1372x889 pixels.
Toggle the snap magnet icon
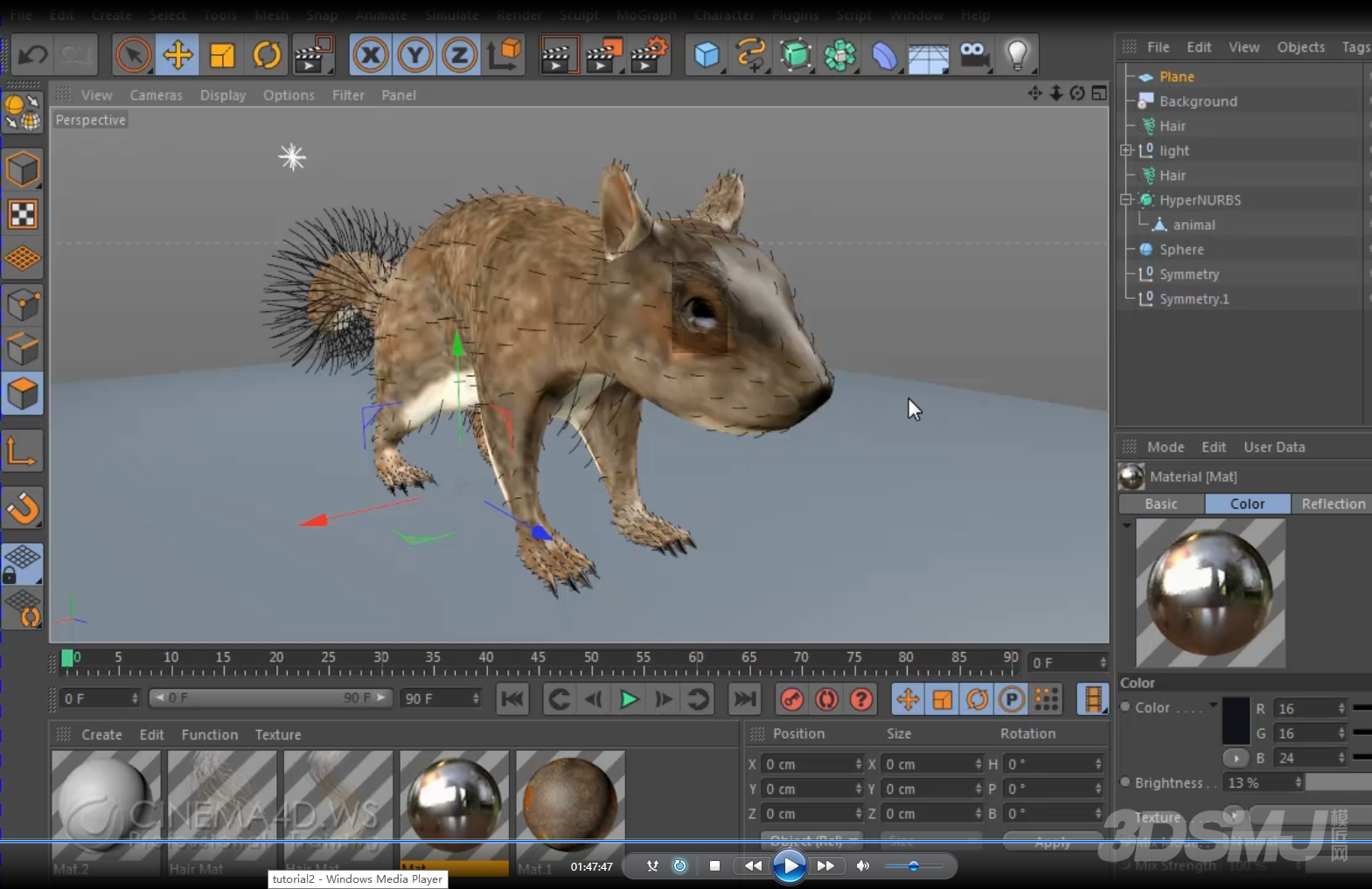click(x=23, y=508)
